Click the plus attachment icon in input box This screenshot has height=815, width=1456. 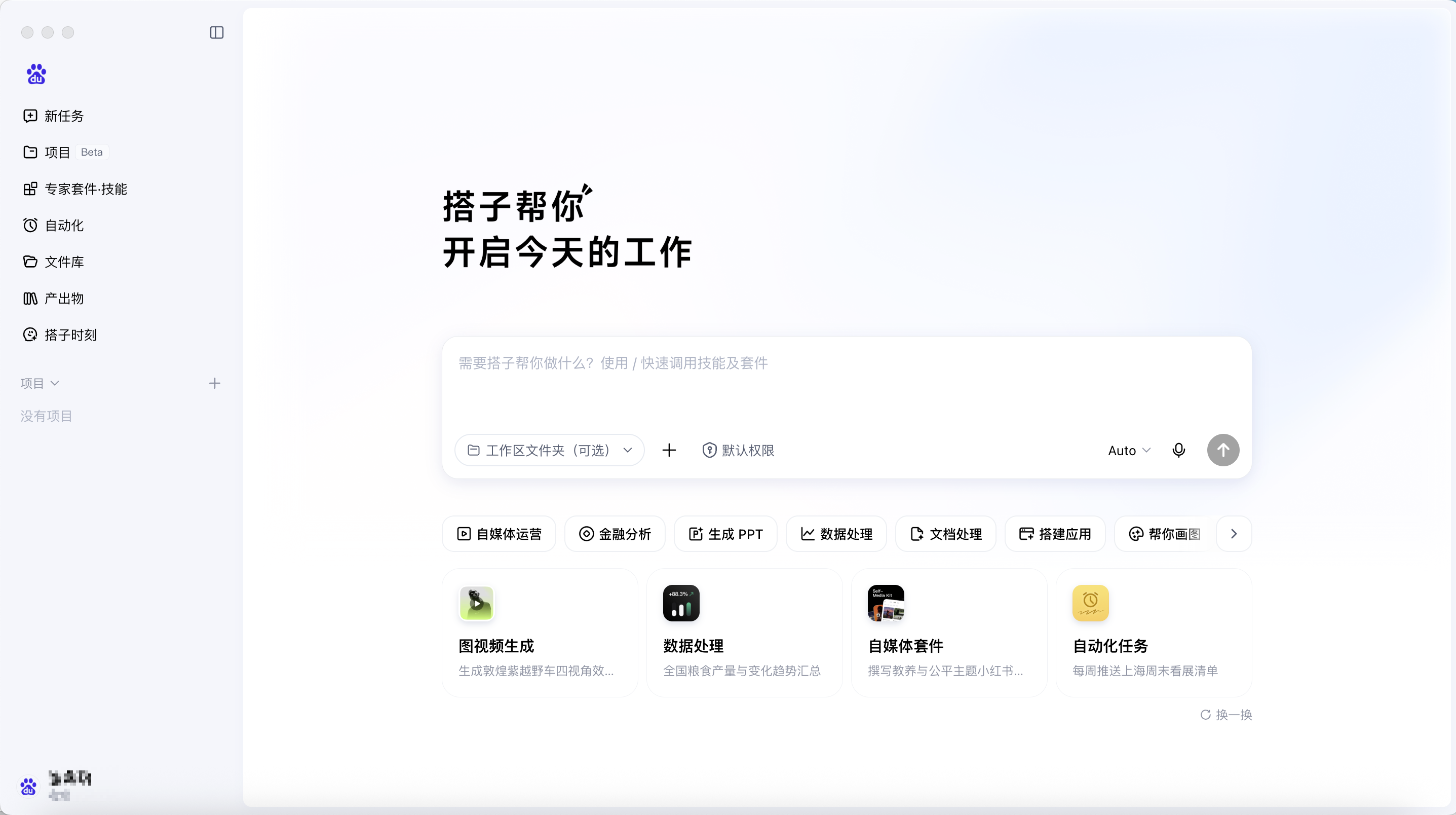point(669,450)
